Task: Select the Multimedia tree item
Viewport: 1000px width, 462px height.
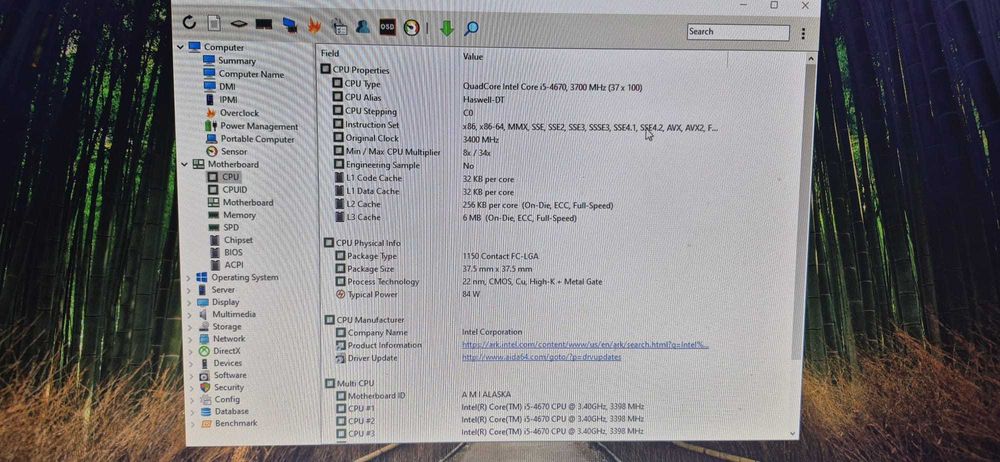Action: [x=234, y=315]
